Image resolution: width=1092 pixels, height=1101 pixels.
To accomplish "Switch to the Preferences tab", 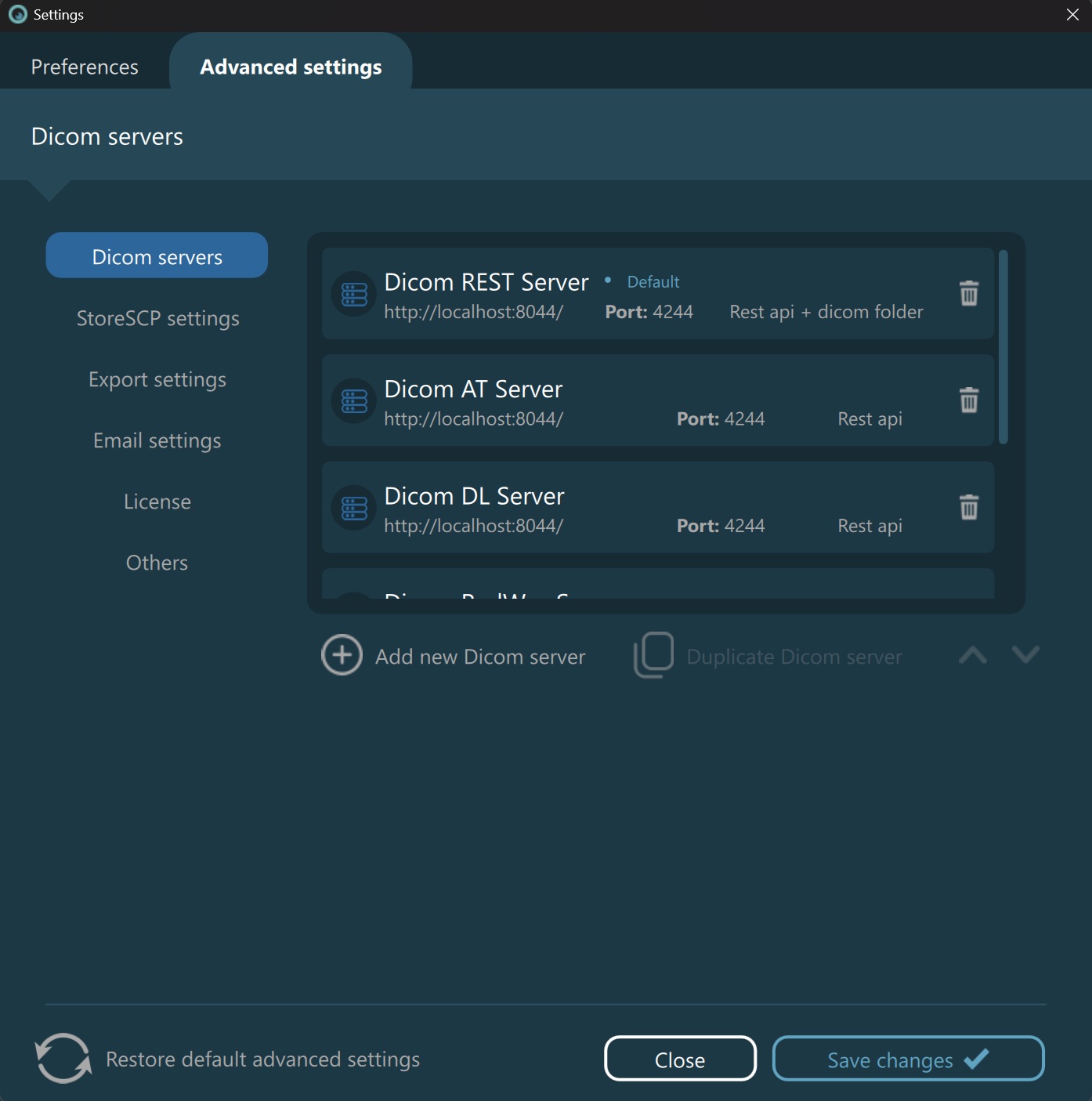I will 85,67.
